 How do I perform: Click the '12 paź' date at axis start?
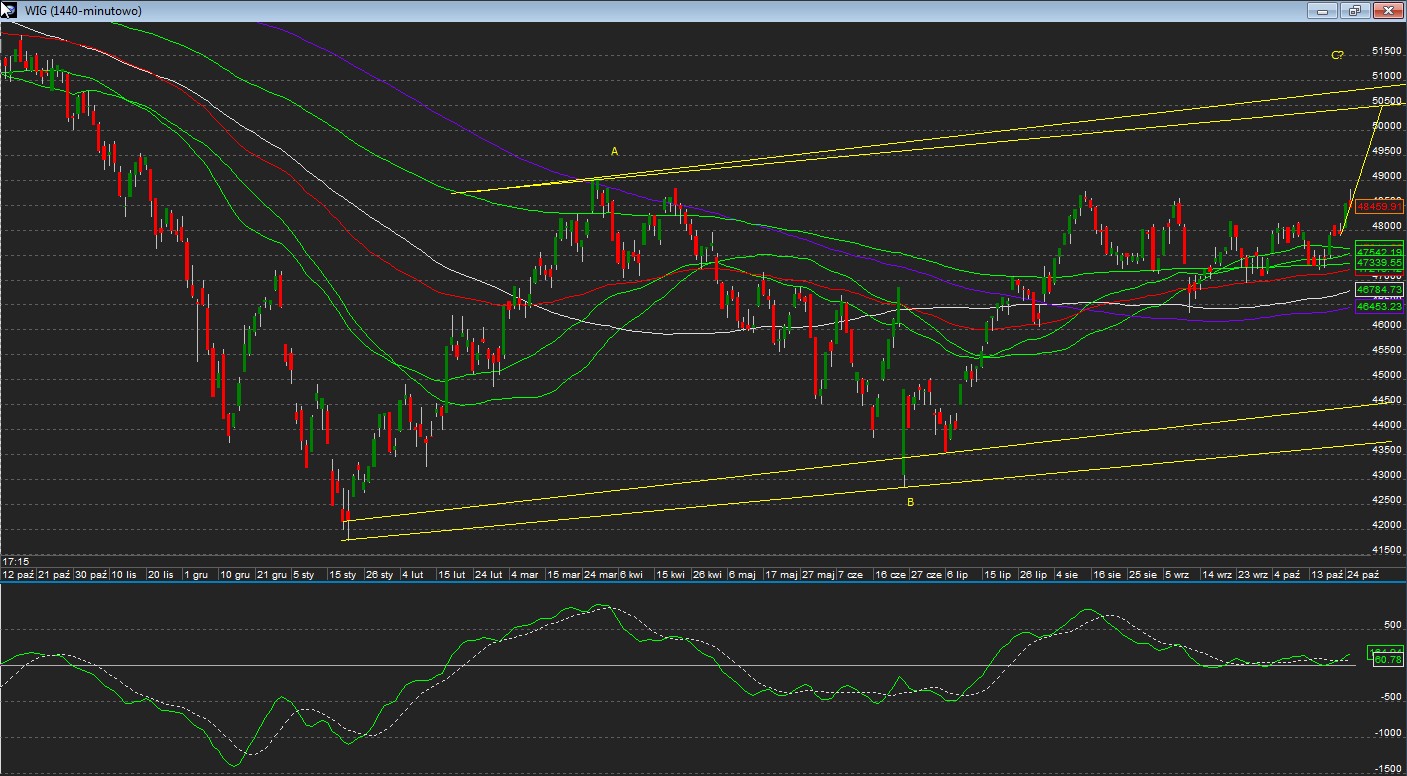click(x=19, y=575)
